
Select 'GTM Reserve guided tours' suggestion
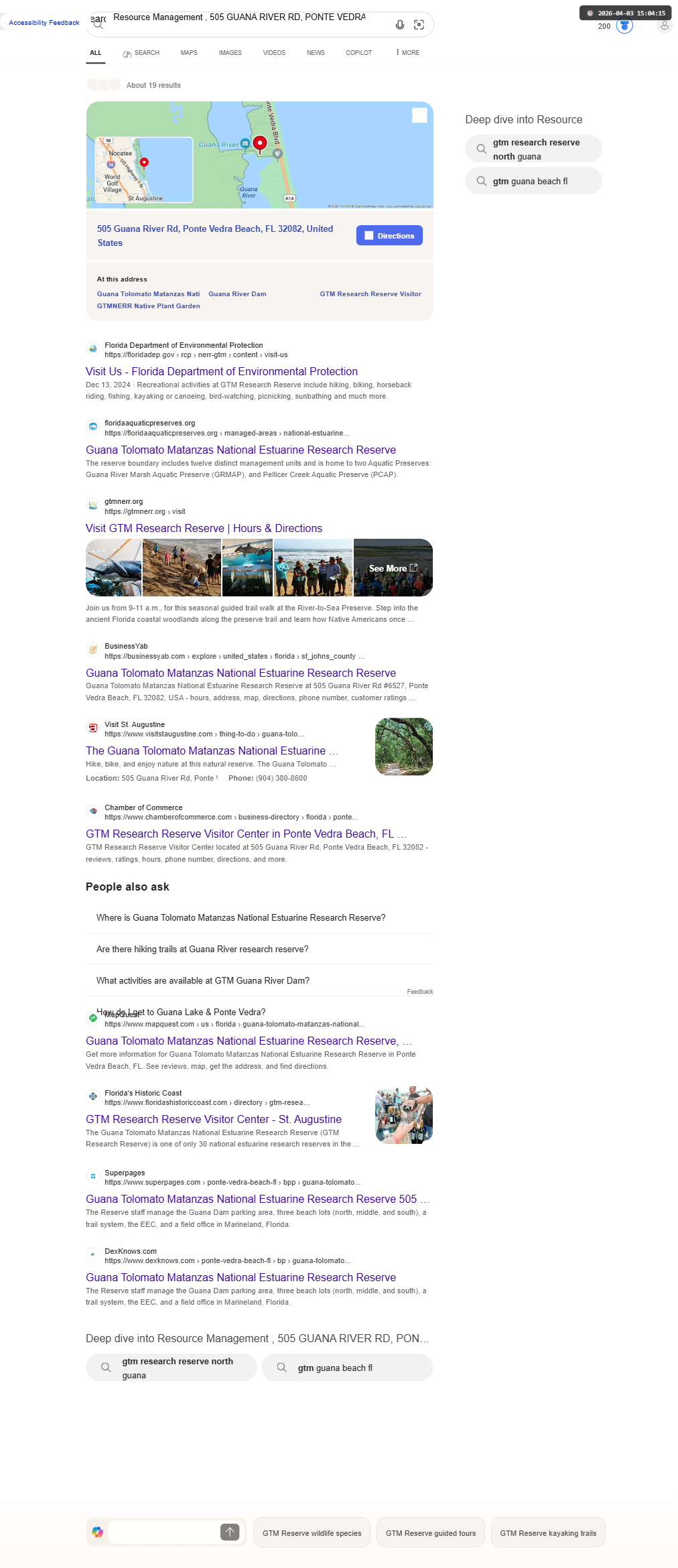click(431, 1532)
